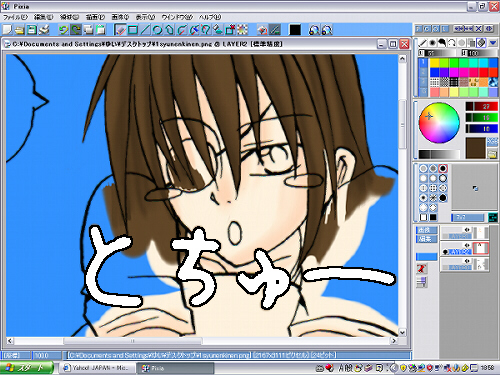Toggle visibility eye of top layer
Viewport: 500px width, 375px height.
click(x=467, y=230)
